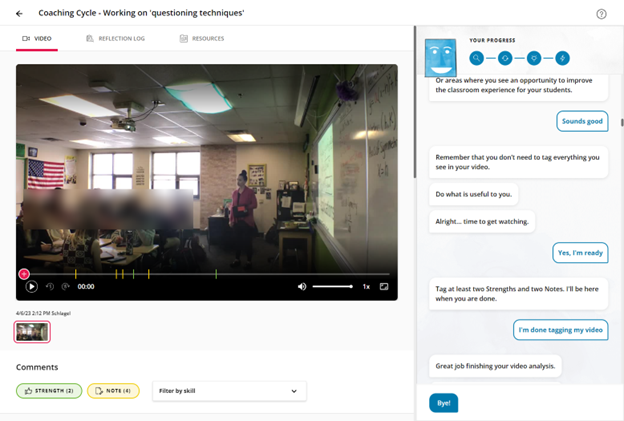Switch to the Reflection Log tab
Screen dimensions: 624x421
click(115, 39)
